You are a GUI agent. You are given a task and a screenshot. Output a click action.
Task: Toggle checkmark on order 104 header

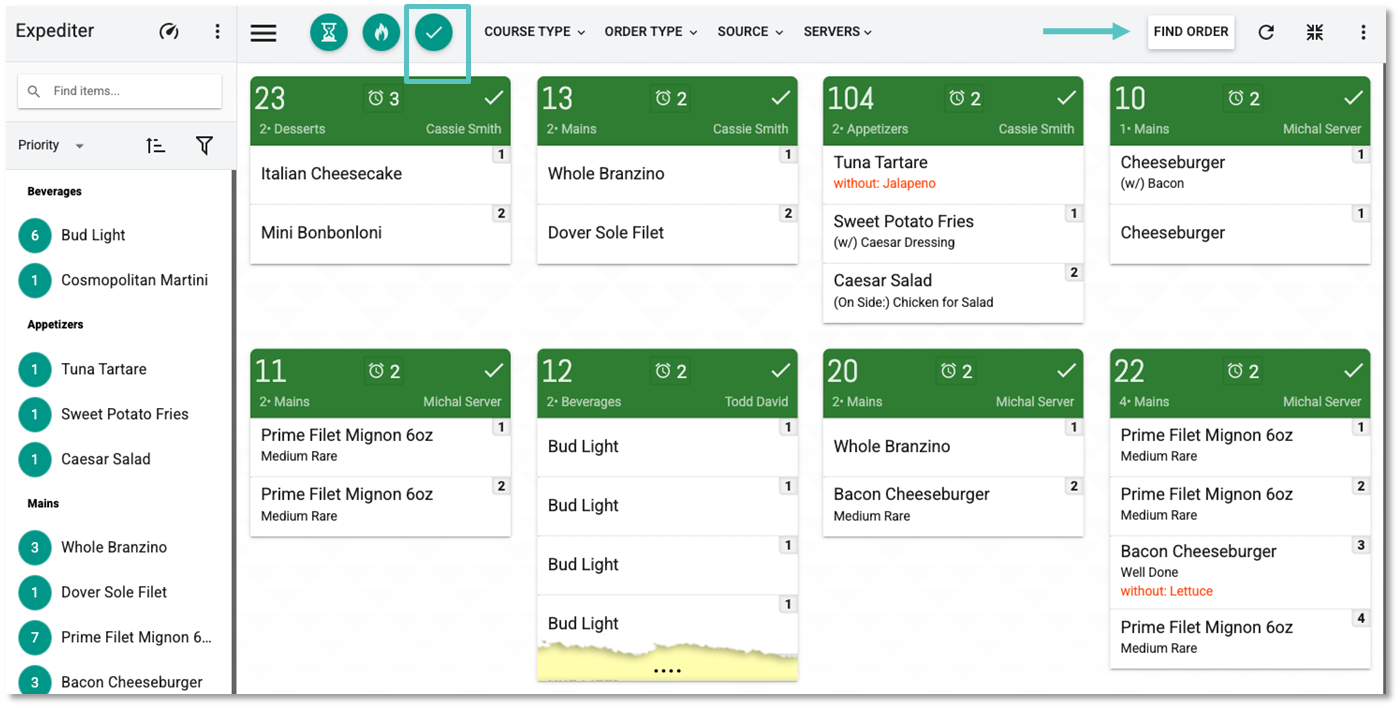click(1067, 98)
